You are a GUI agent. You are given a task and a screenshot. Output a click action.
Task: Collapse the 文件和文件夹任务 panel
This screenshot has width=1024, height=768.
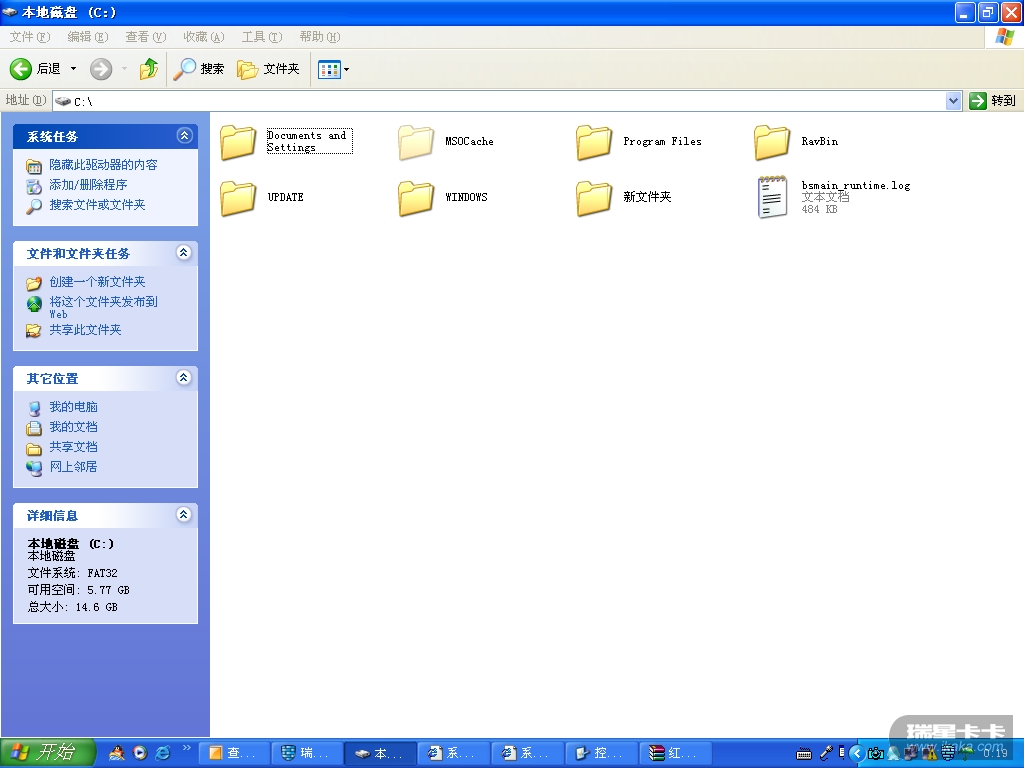[184, 252]
